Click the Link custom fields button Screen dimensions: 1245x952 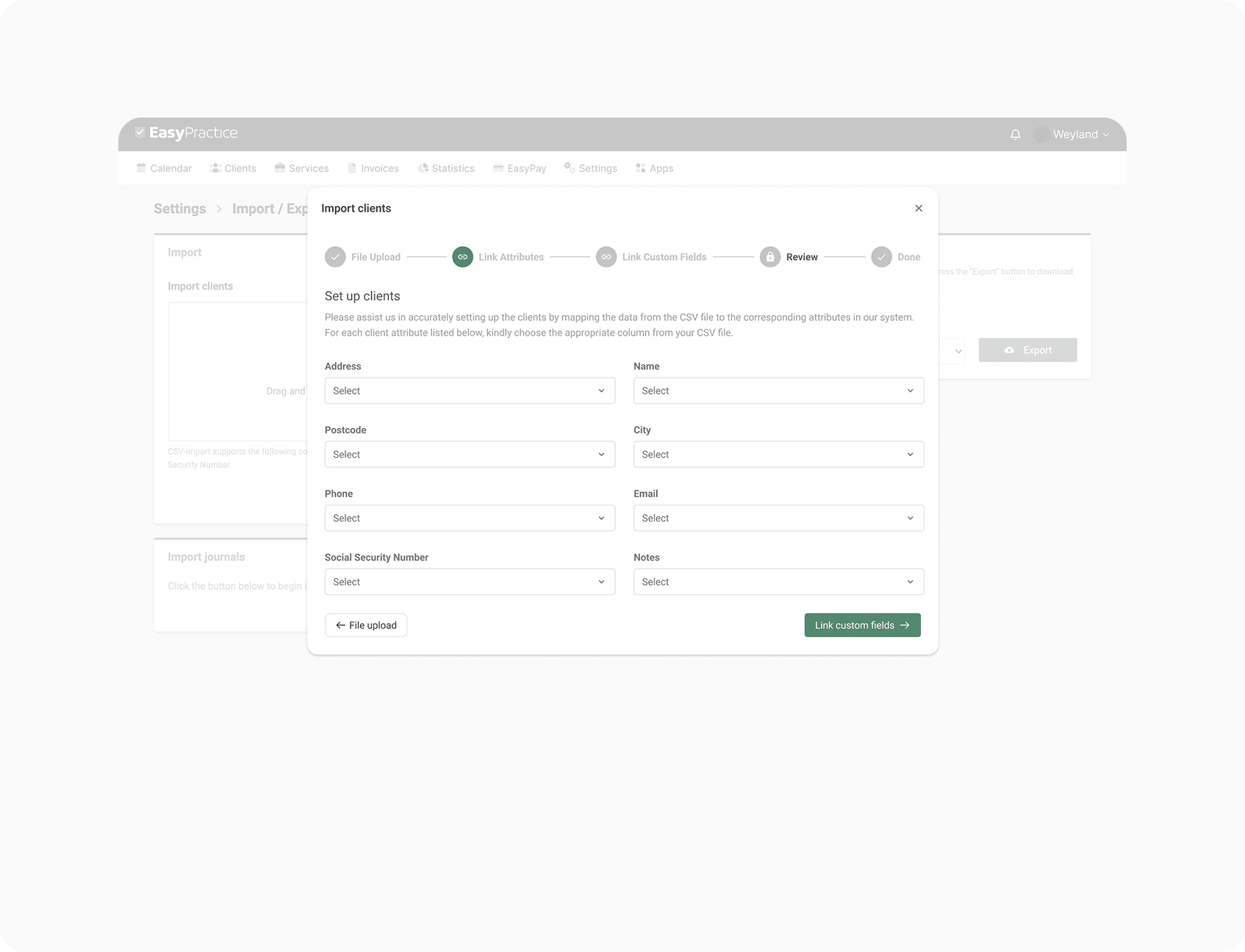pyautogui.click(x=862, y=625)
